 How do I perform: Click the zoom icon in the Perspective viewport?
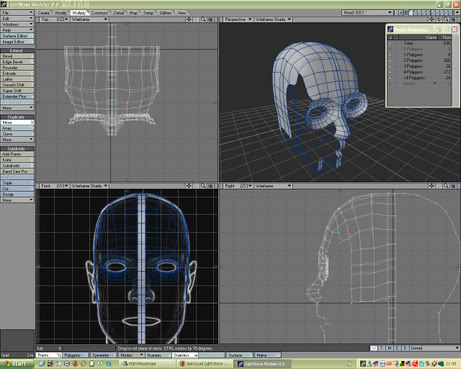point(446,19)
